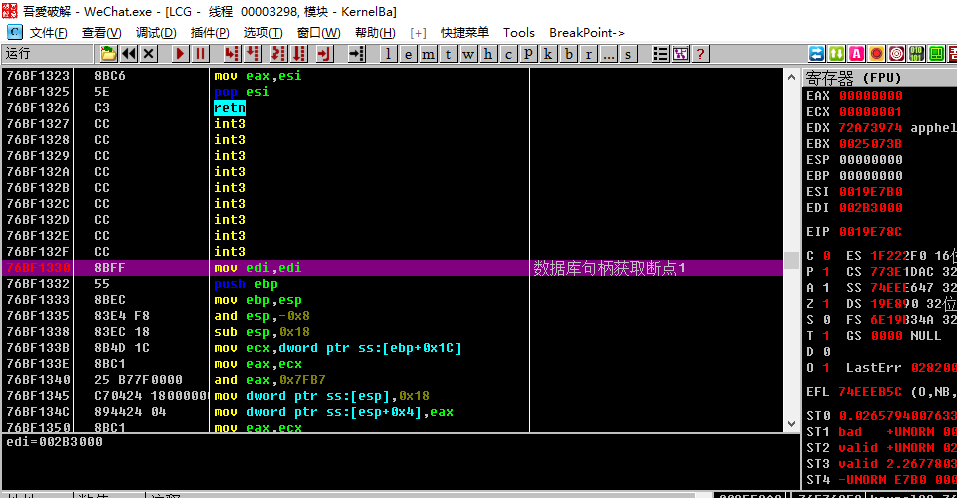Viewport: 957px width, 498px height.
Task: Click the Step over toolbar icon
Action: click(253, 54)
